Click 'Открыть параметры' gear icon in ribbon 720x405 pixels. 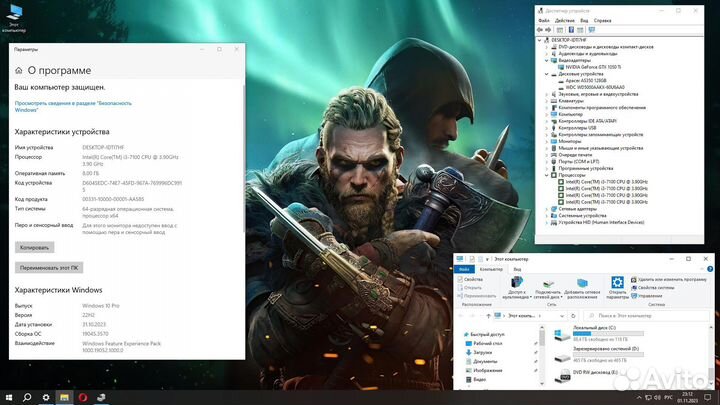tap(617, 287)
